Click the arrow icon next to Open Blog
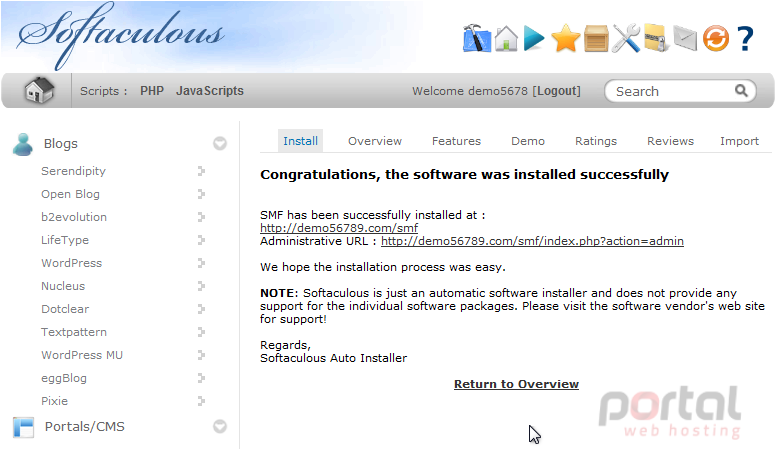 [x=201, y=194]
